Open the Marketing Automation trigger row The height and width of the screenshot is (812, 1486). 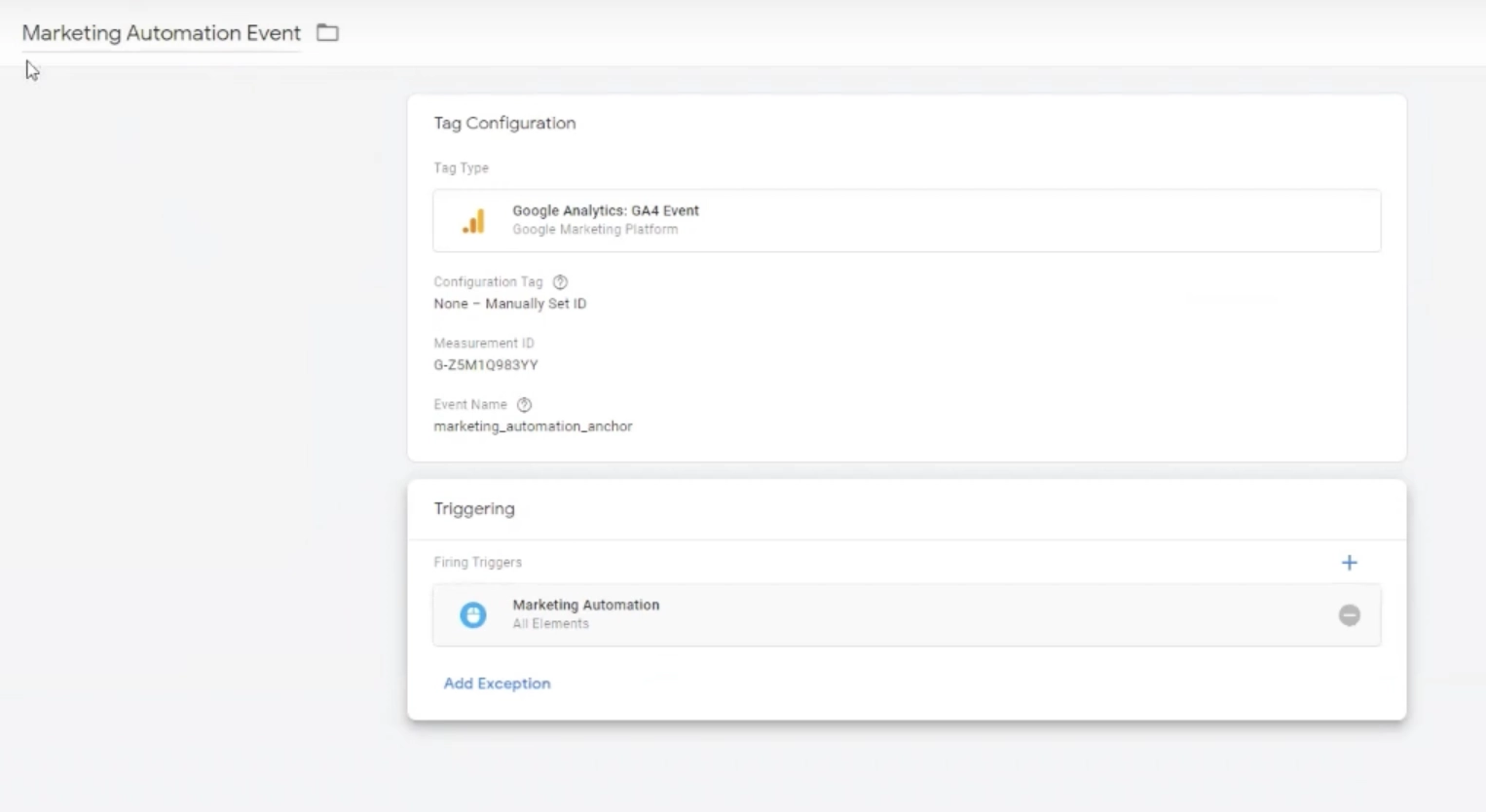(907, 615)
